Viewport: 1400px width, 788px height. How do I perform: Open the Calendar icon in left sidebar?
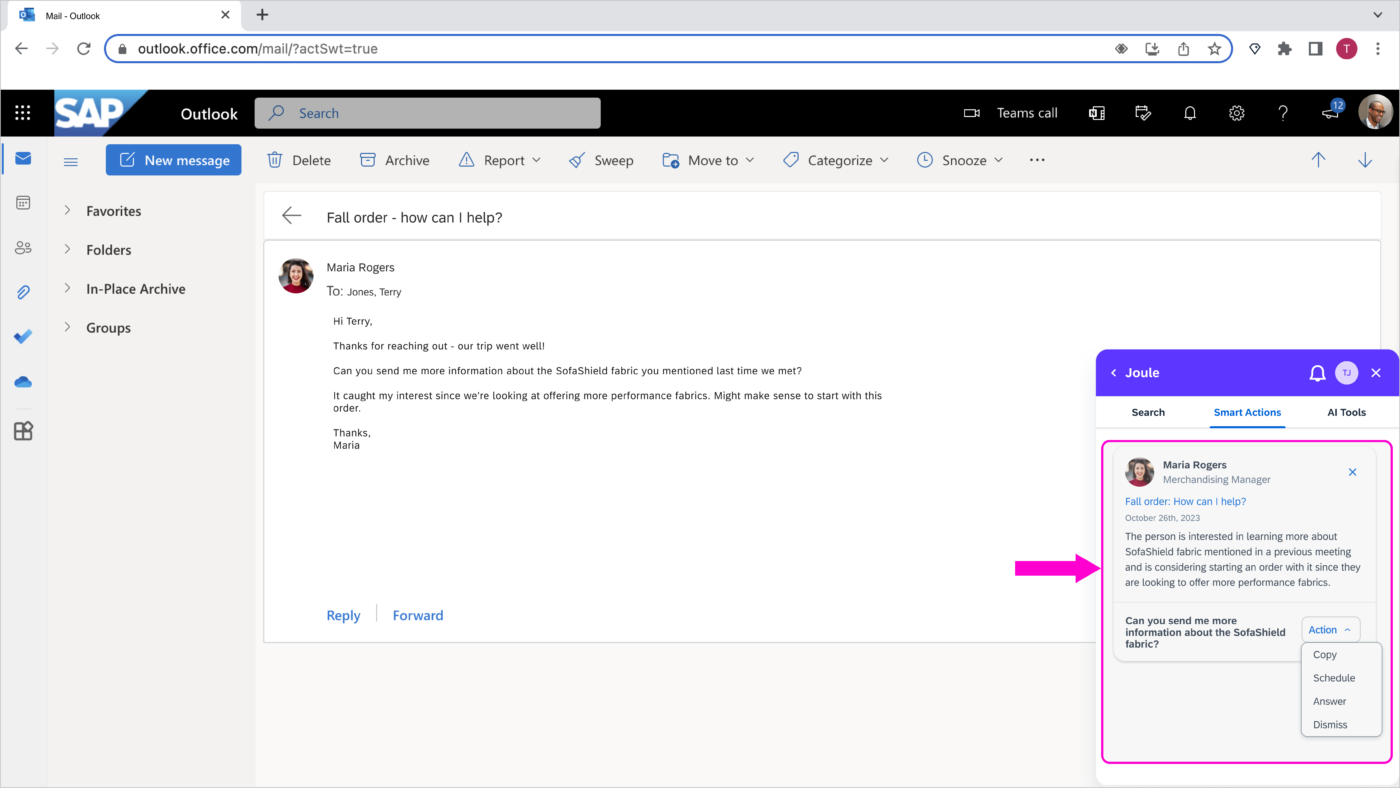(x=23, y=203)
